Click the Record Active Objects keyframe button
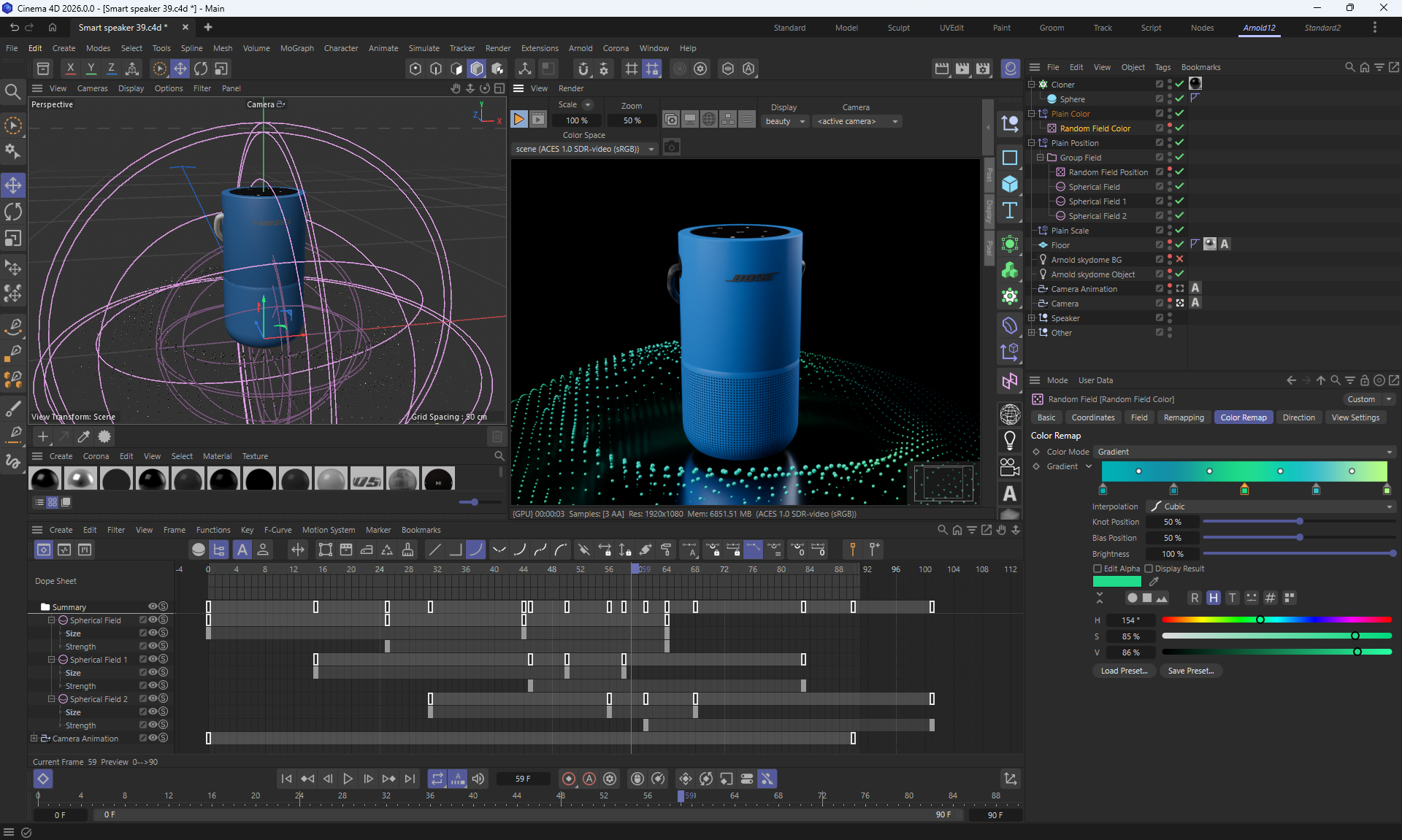Viewport: 1402px width, 840px height. click(569, 779)
